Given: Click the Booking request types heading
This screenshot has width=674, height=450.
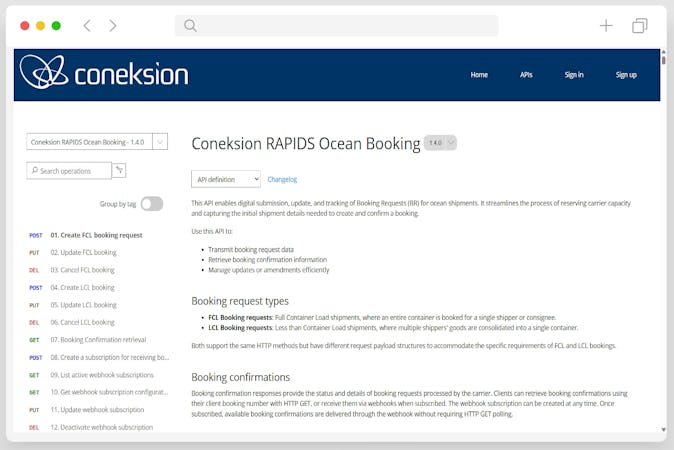Looking at the screenshot, I should [x=240, y=301].
